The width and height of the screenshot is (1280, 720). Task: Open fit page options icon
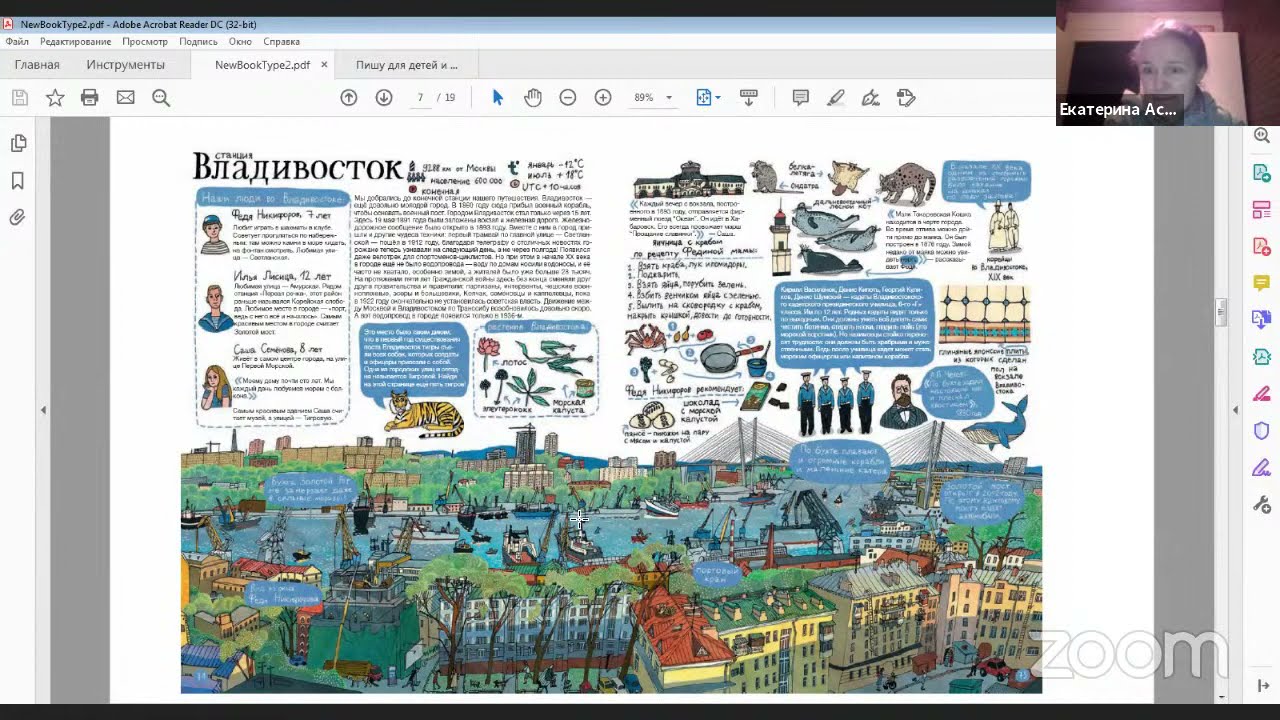[707, 97]
